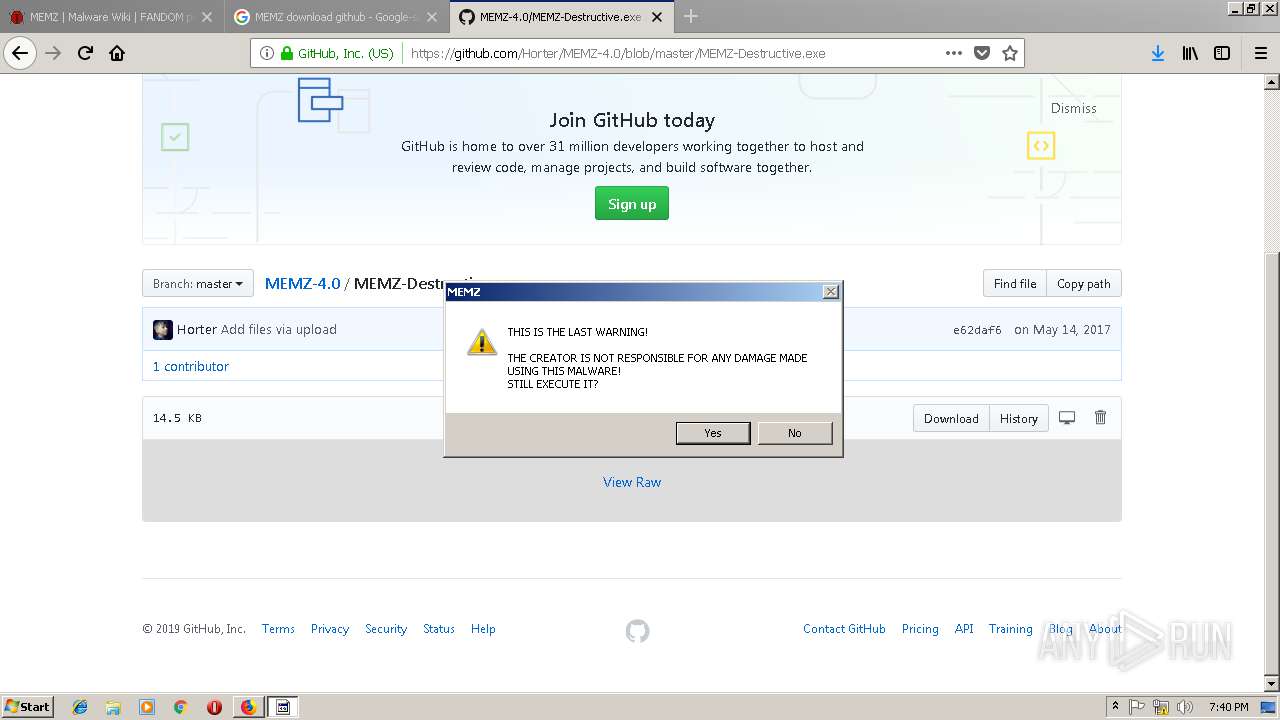
Task: Open the Status footer link
Action: (x=439, y=629)
